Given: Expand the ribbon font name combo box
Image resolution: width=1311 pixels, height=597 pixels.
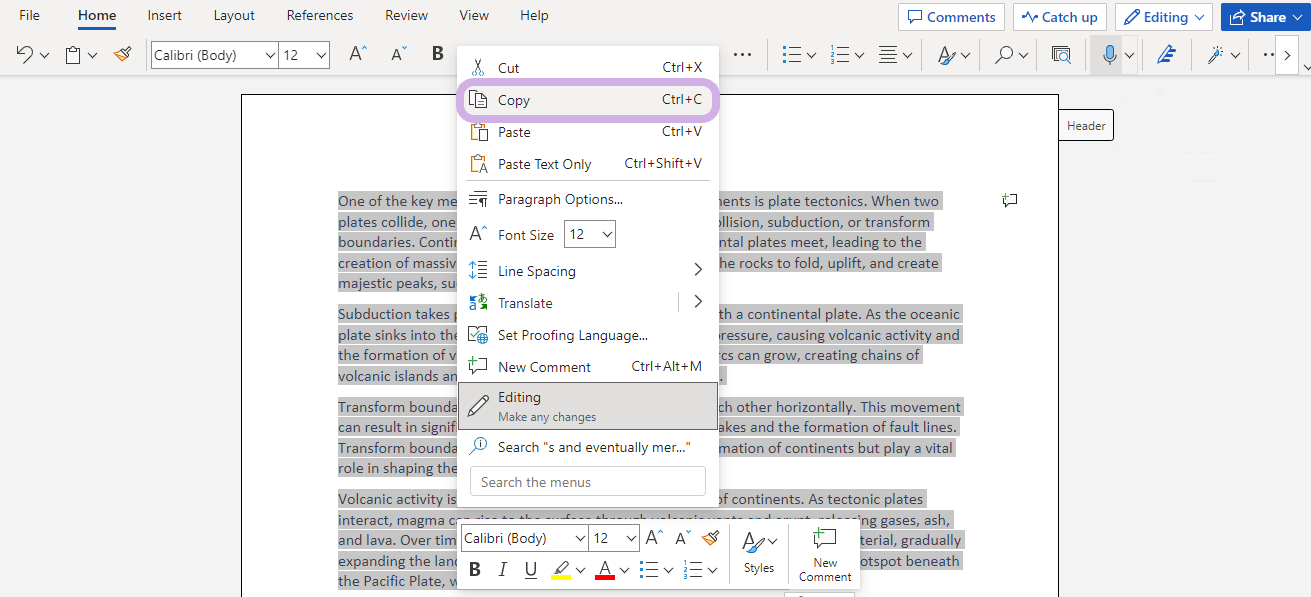Looking at the screenshot, I should coord(270,56).
